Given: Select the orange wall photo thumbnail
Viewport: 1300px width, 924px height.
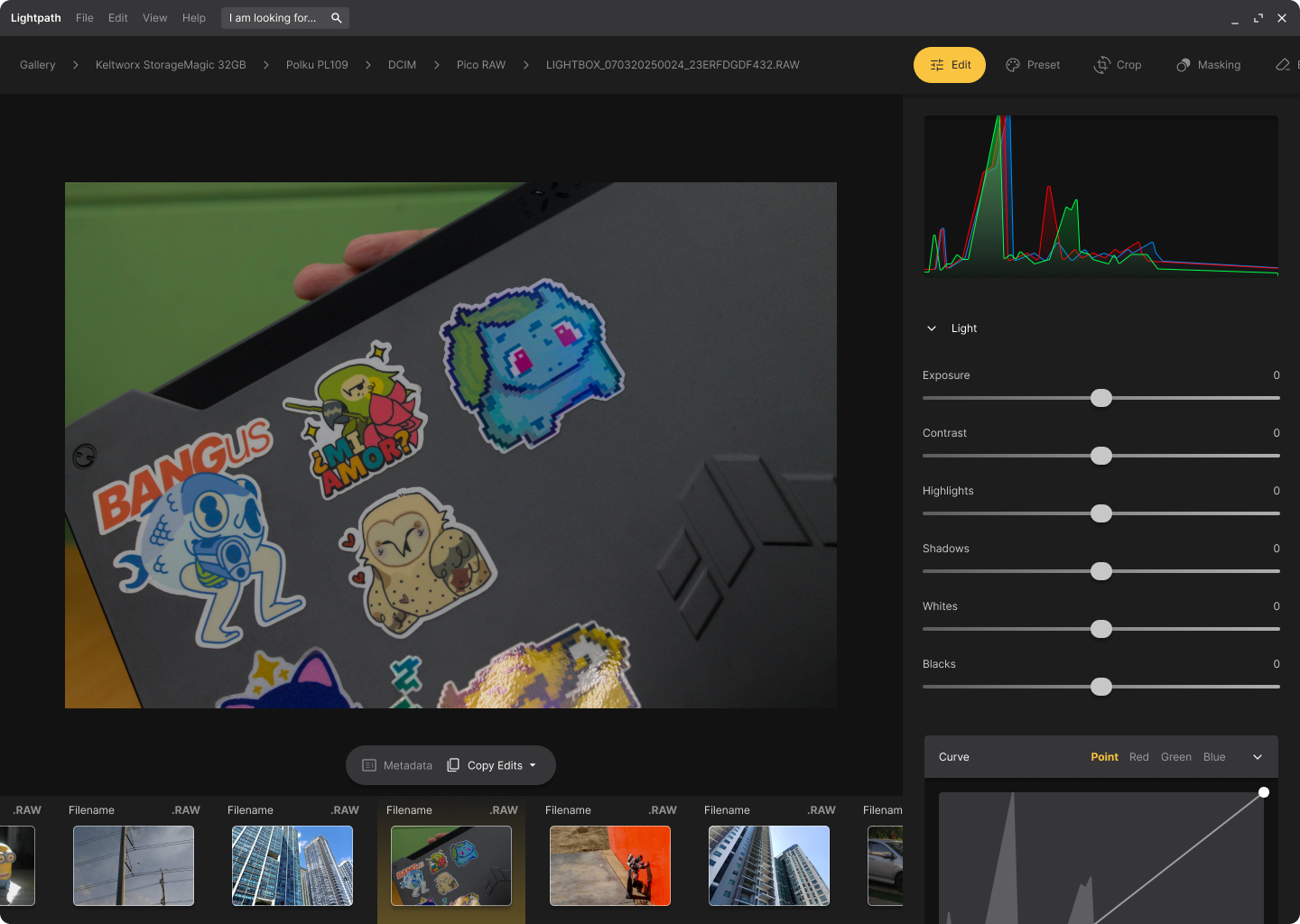Looking at the screenshot, I should [x=610, y=865].
